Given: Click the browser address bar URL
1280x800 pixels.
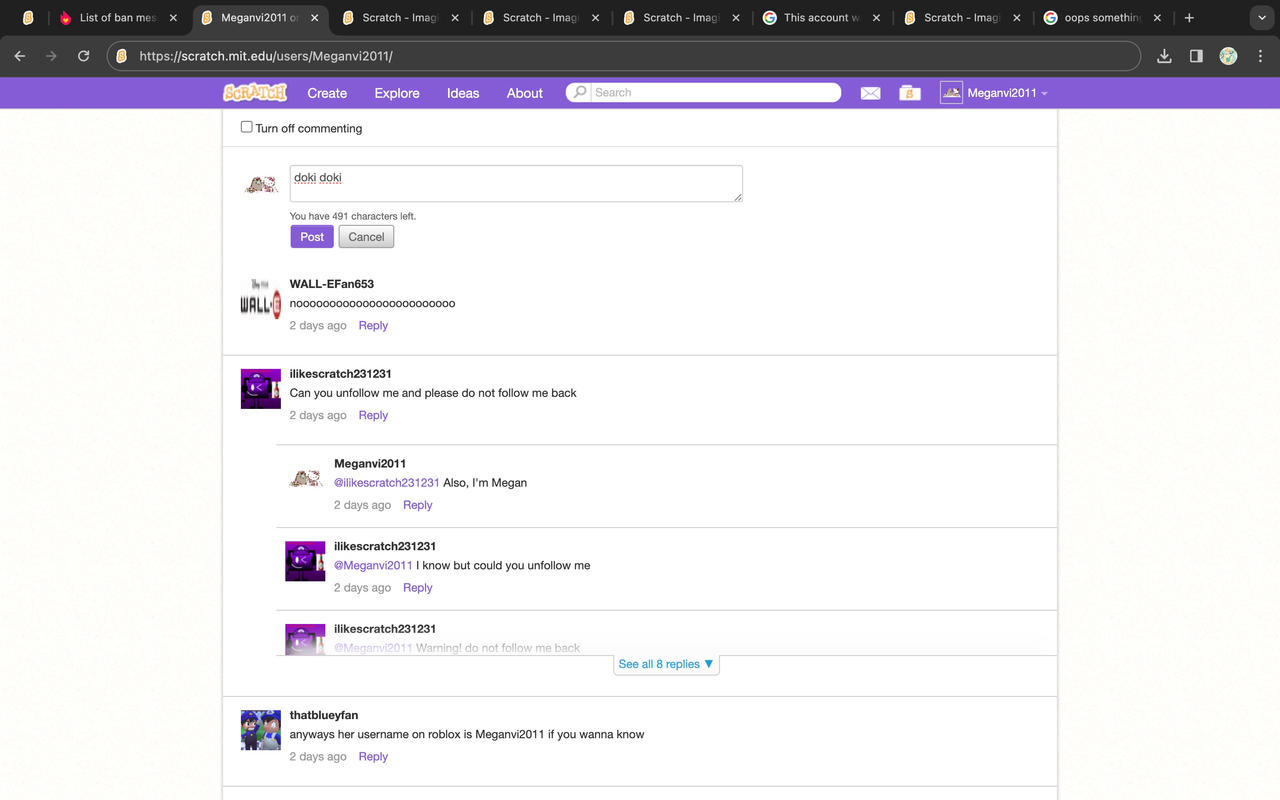Looking at the screenshot, I should (266, 56).
